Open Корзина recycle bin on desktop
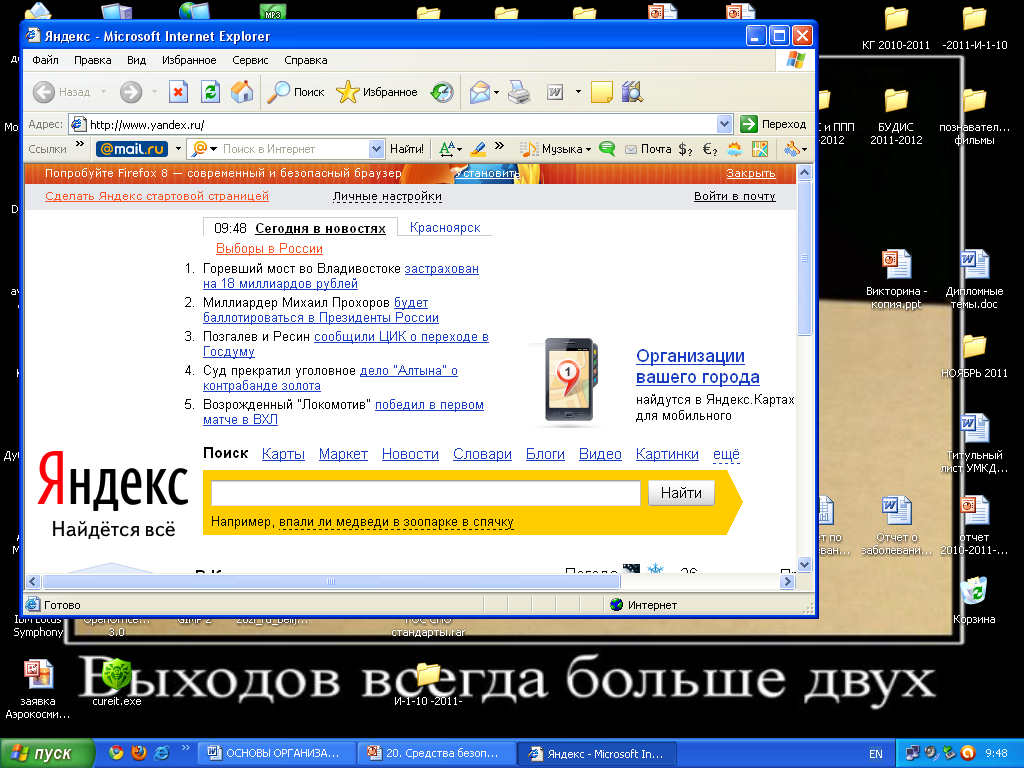The width and height of the screenshot is (1024, 768). (x=974, y=600)
